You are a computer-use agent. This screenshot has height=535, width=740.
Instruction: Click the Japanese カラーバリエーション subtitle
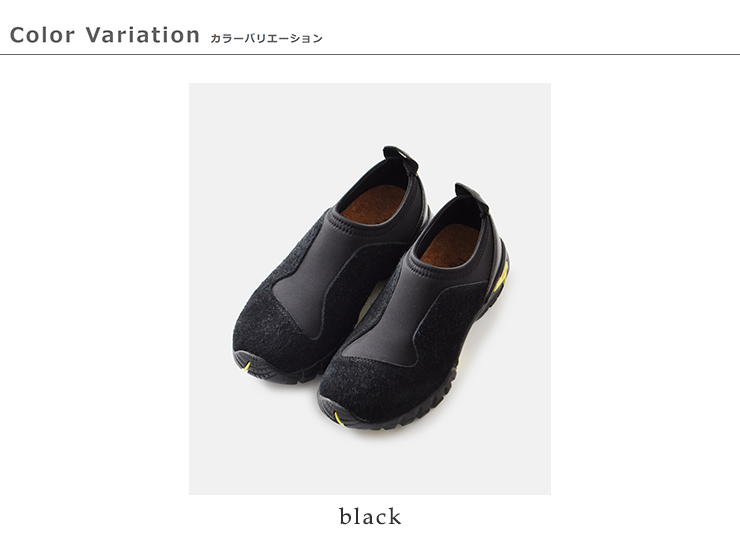coord(266,38)
